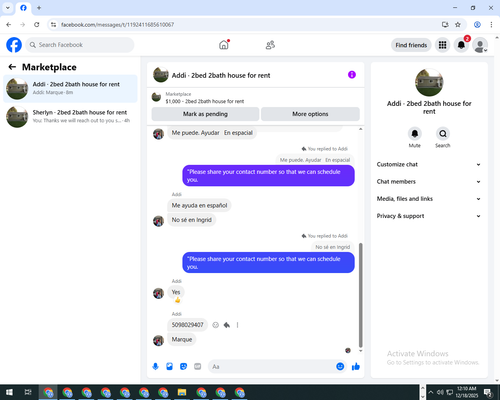500x400 pixels.
Task: Send a thumbs-up like
Action: [x=356, y=367]
